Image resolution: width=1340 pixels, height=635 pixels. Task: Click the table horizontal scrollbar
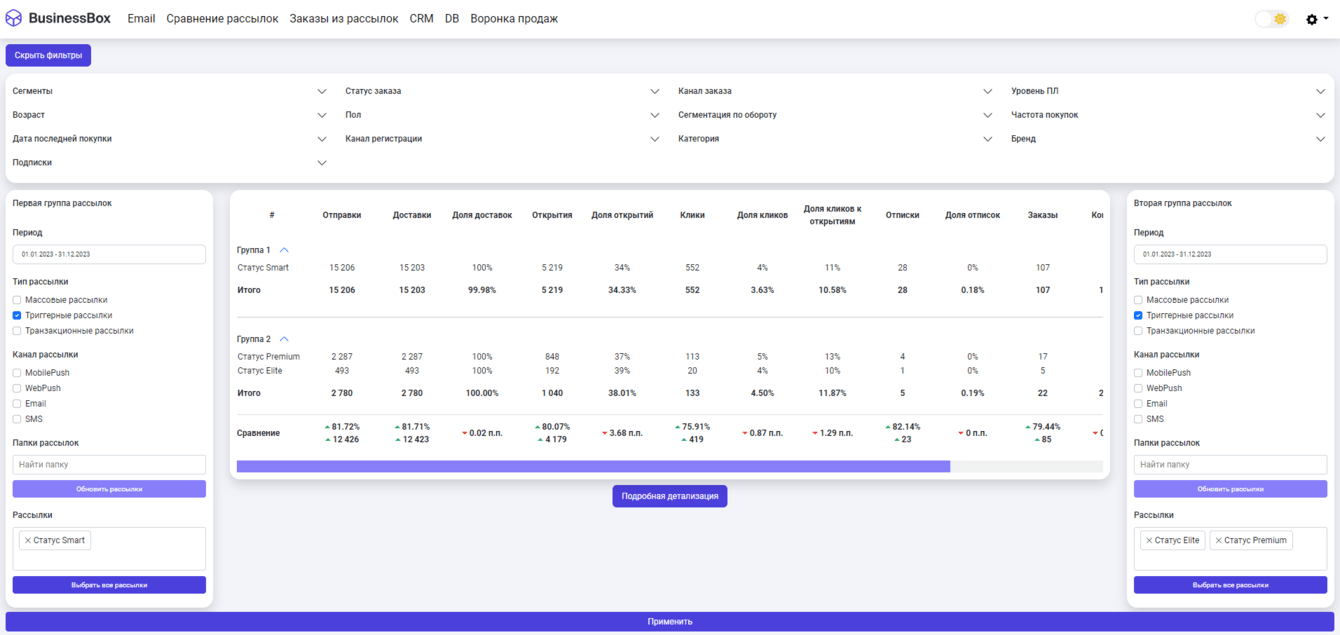593,467
